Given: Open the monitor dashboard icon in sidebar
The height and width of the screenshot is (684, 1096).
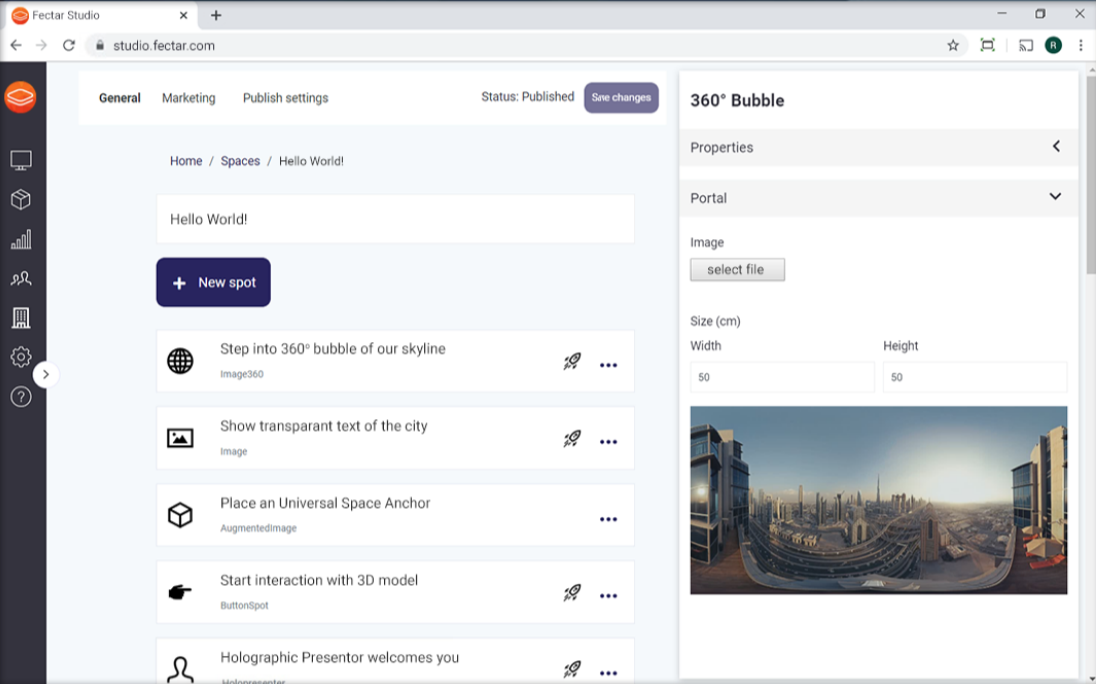Looking at the screenshot, I should [x=21, y=161].
